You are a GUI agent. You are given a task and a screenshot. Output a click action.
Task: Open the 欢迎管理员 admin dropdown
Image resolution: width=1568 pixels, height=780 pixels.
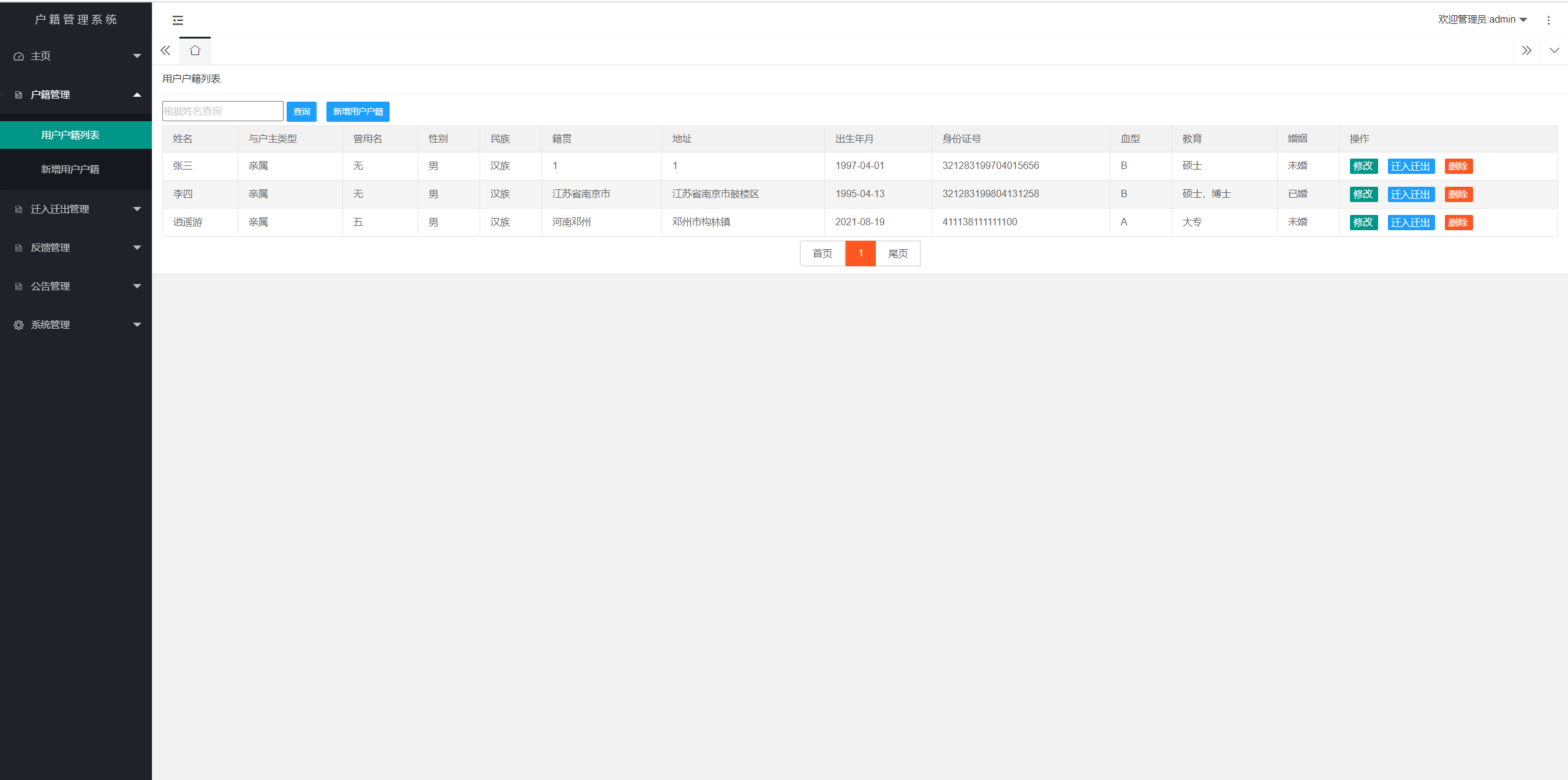(x=1482, y=20)
